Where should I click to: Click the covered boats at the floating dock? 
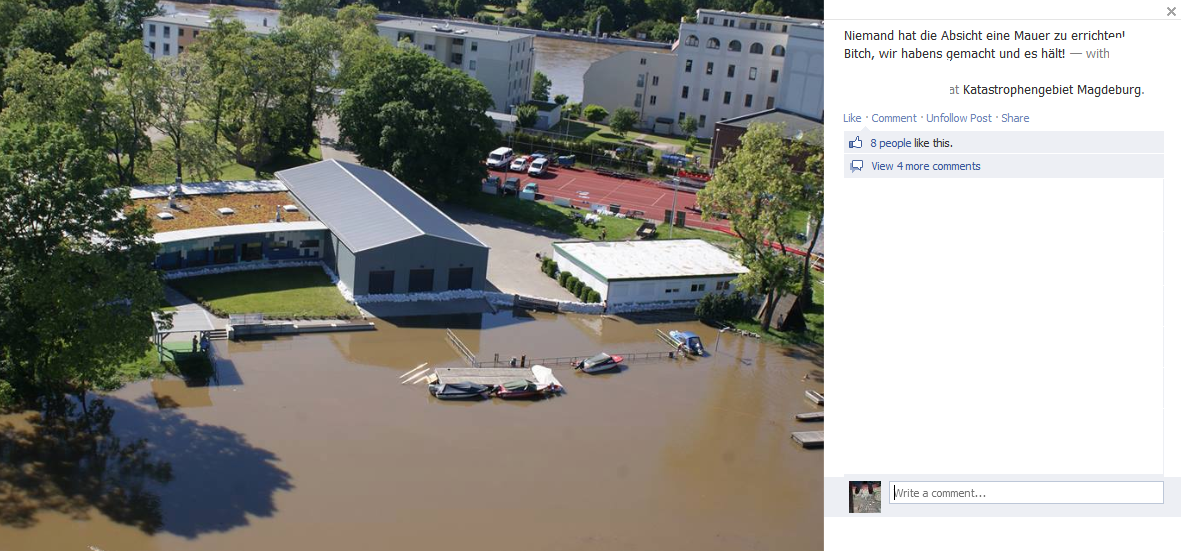tap(496, 385)
